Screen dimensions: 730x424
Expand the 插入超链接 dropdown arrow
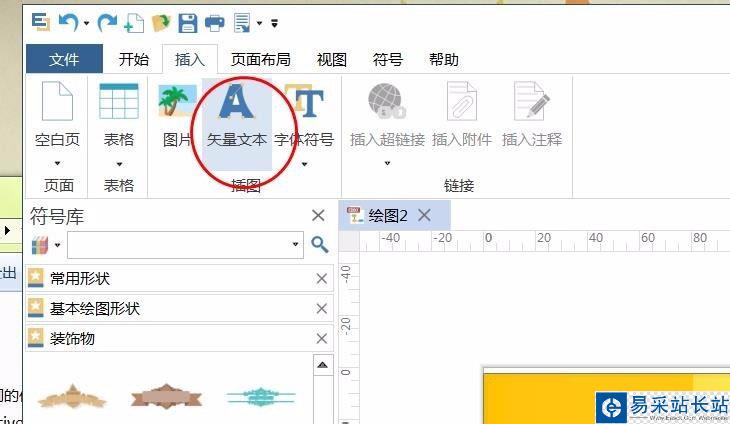pyautogui.click(x=387, y=163)
